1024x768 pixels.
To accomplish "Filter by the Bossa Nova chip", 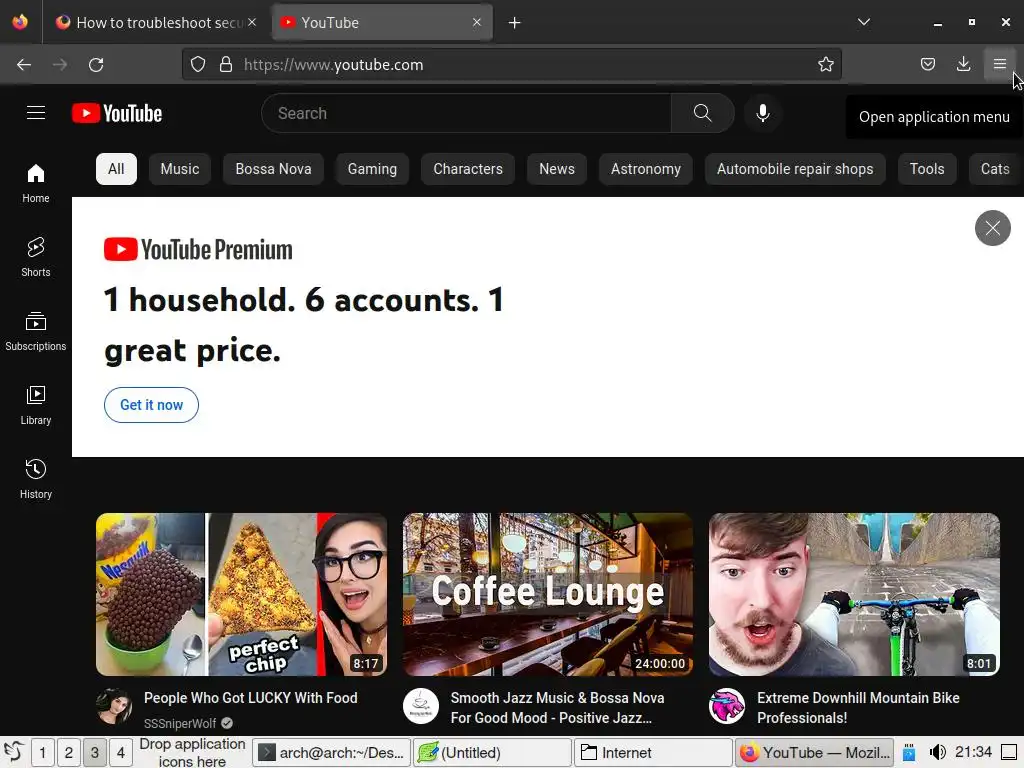I will [x=273, y=169].
